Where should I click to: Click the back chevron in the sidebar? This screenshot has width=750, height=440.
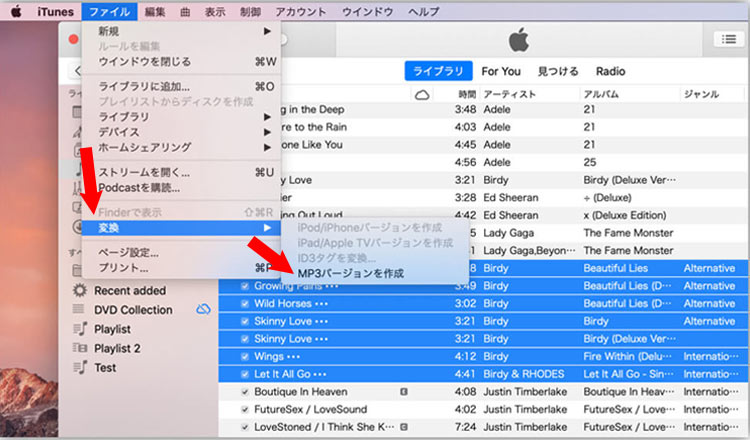77,71
